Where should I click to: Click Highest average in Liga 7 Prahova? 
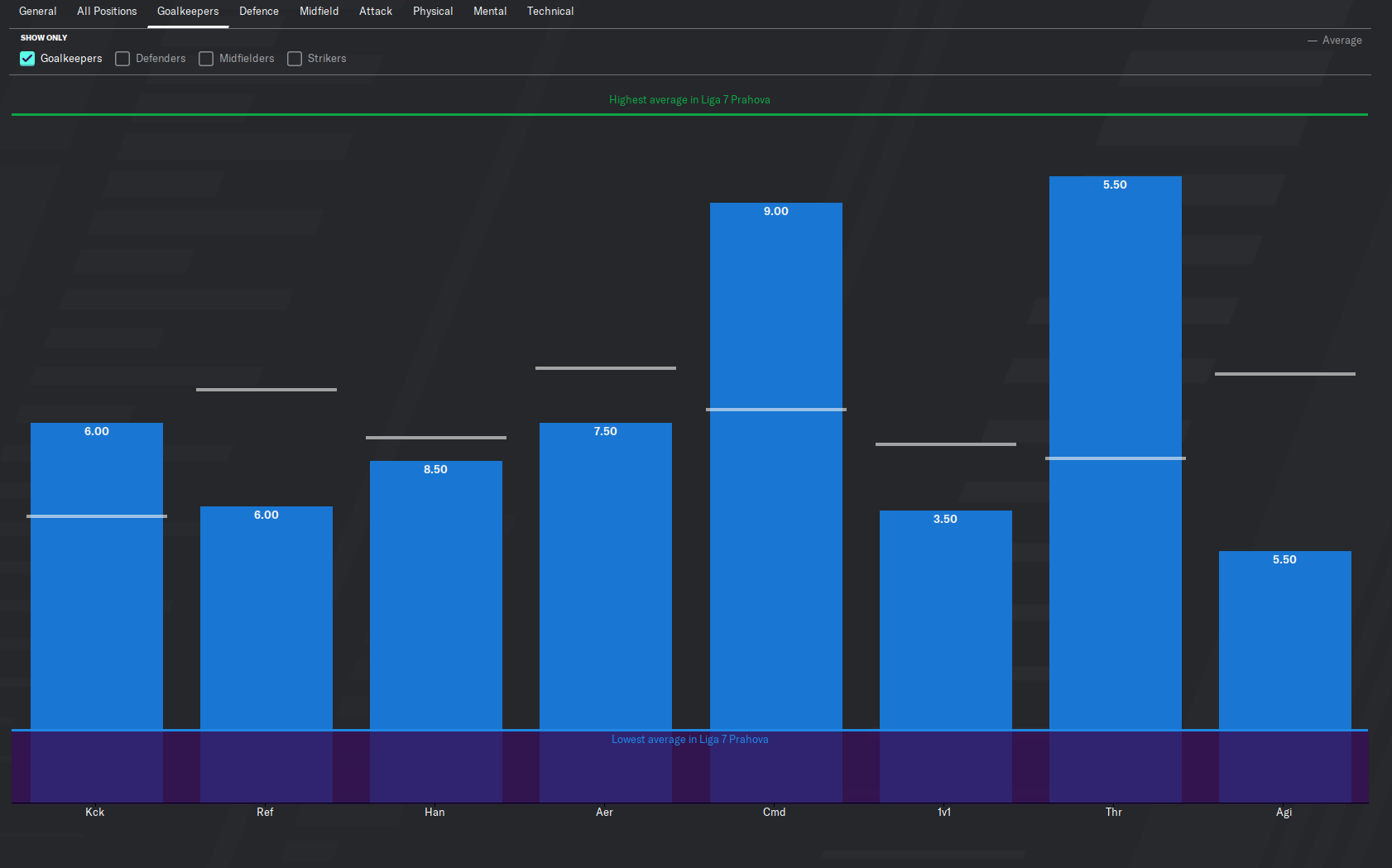pos(689,100)
